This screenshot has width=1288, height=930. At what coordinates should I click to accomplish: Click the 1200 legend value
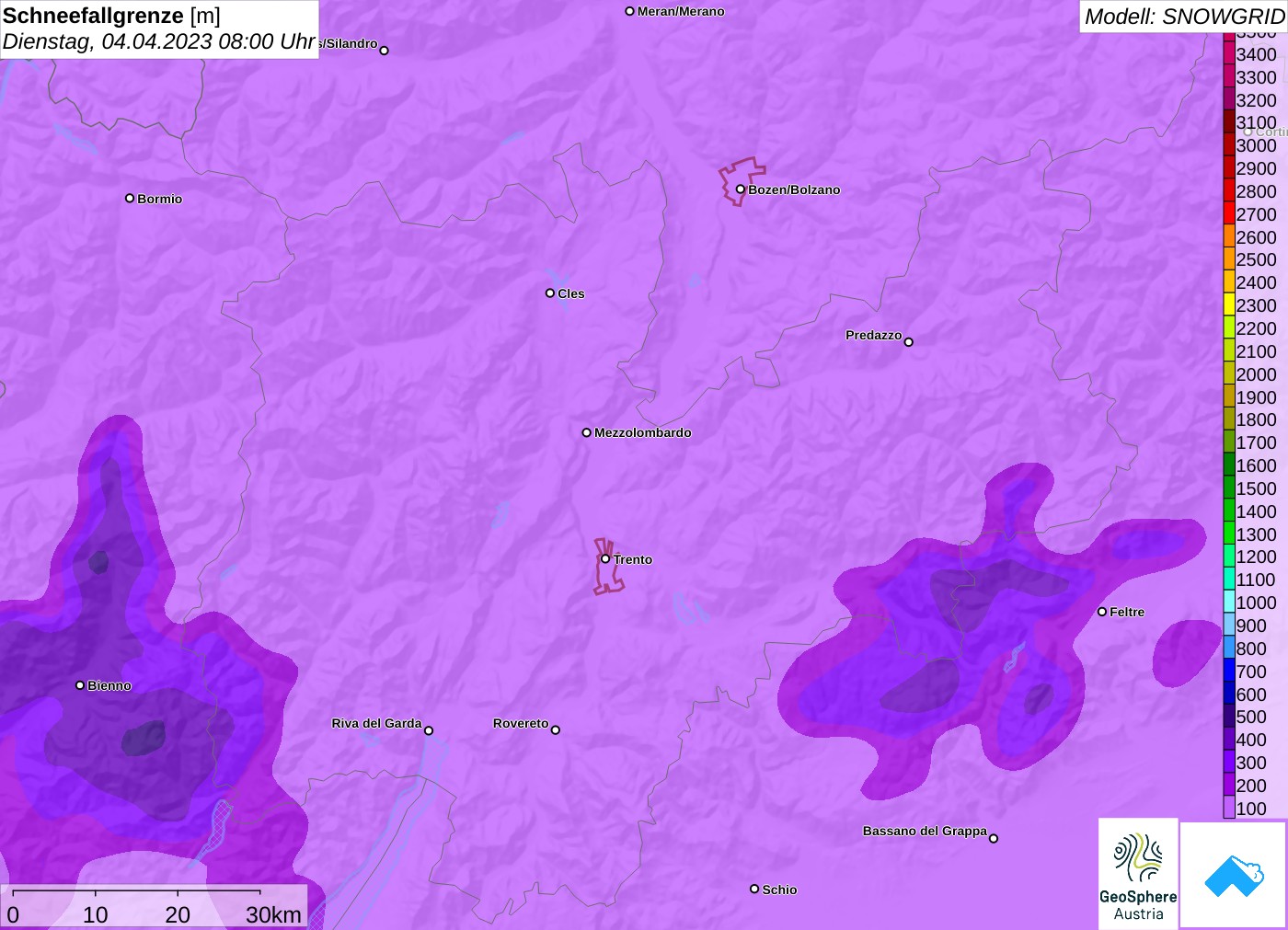1256,557
